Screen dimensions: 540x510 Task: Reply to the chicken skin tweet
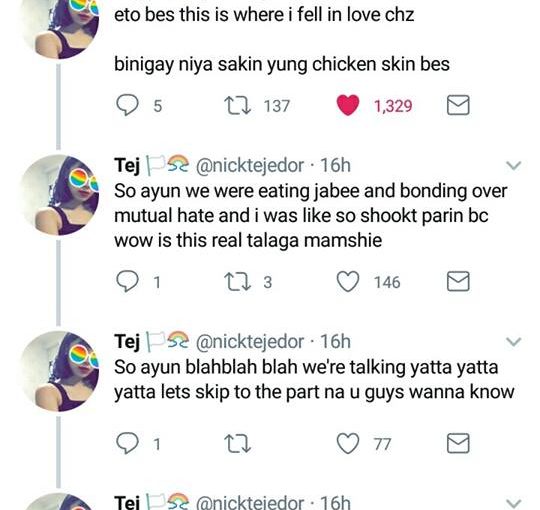click(x=127, y=105)
